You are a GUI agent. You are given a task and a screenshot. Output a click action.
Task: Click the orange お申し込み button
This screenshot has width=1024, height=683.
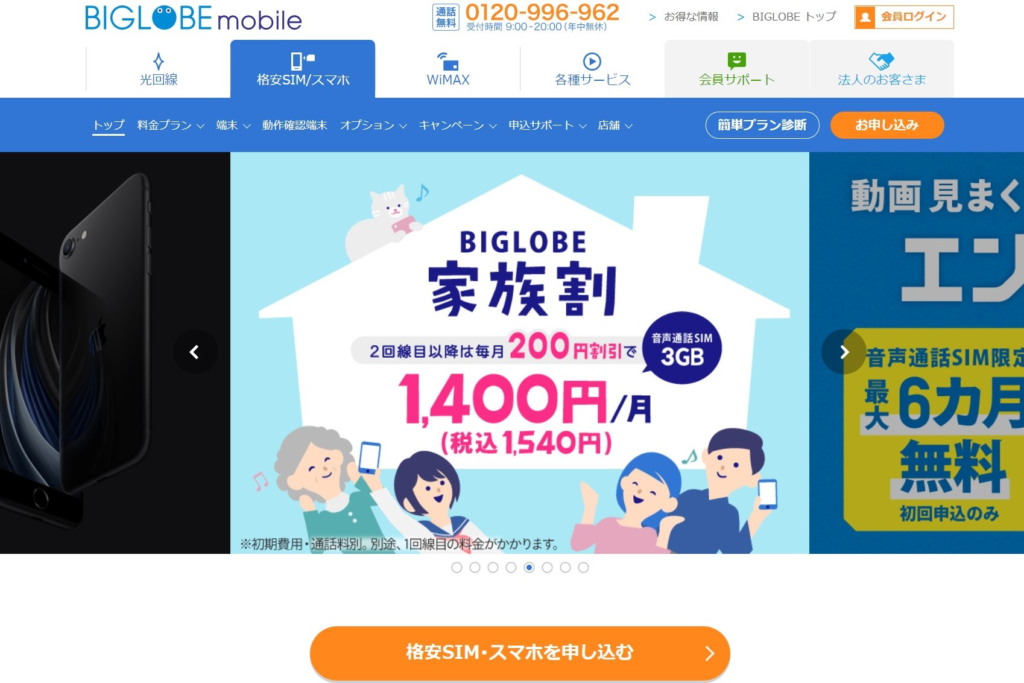point(887,125)
